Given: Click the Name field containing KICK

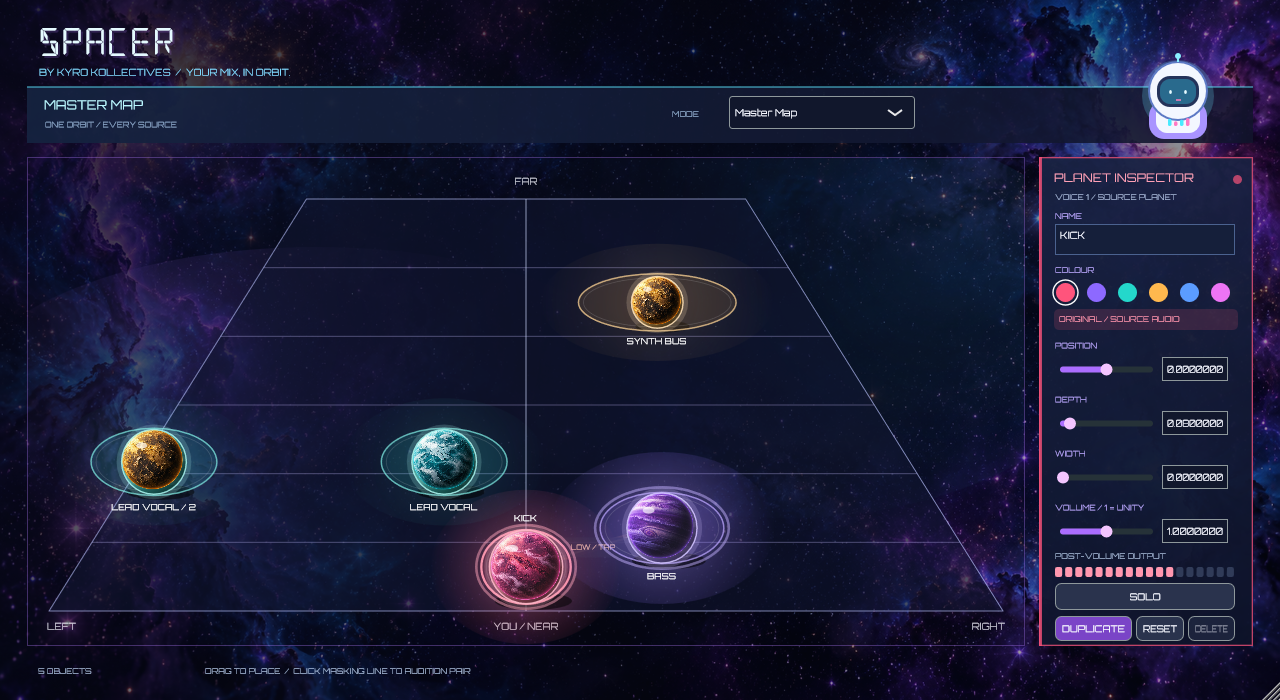Looking at the screenshot, I should pyautogui.click(x=1145, y=239).
